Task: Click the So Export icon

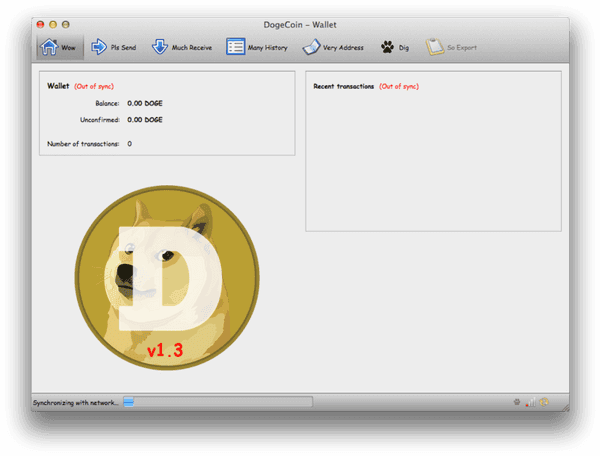Action: [x=435, y=47]
